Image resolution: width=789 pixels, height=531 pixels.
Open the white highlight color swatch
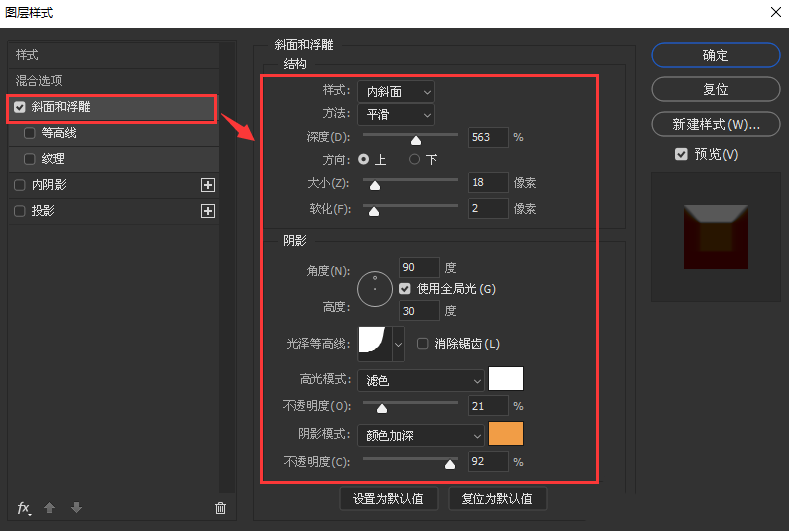point(506,378)
